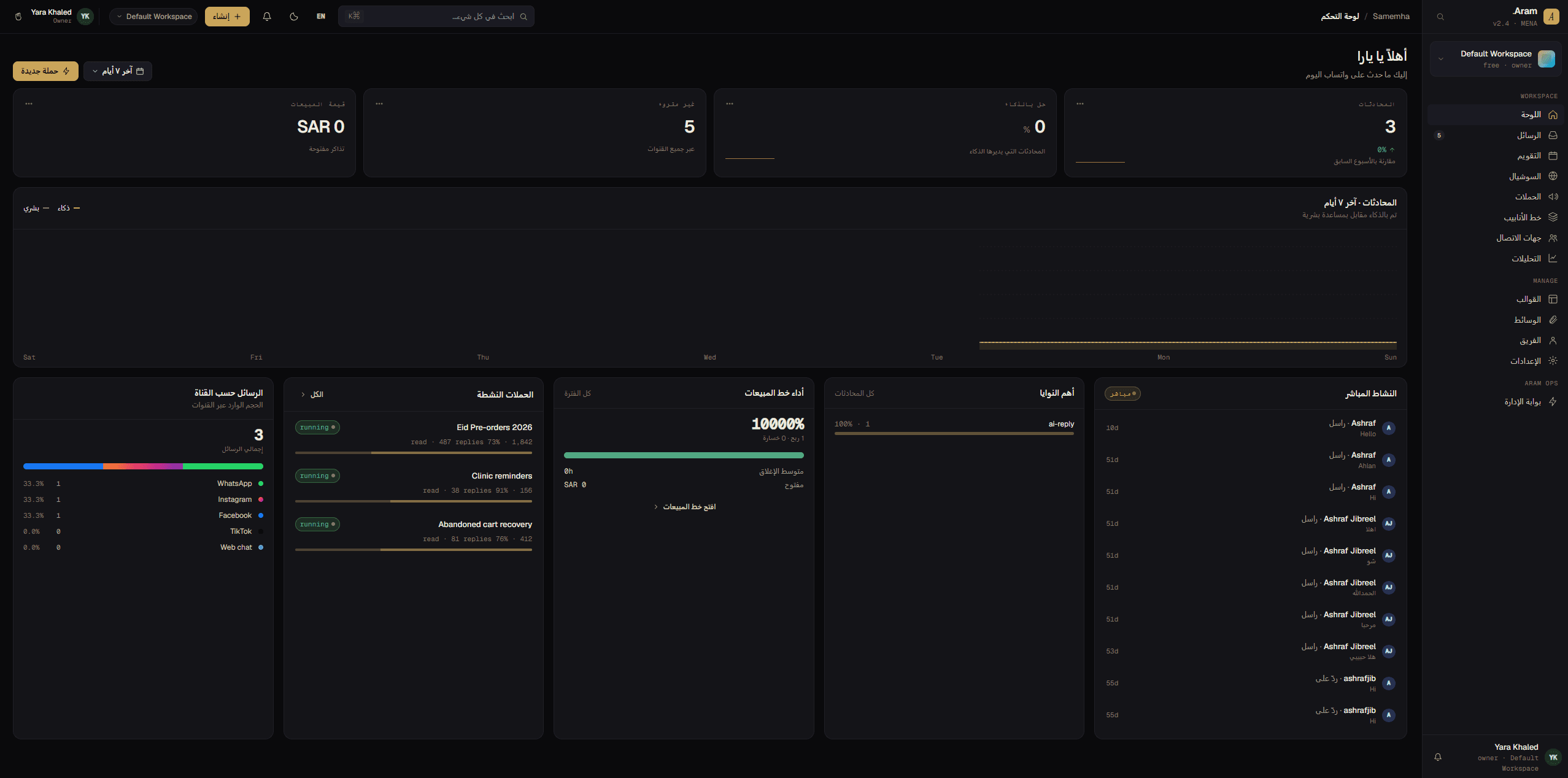Open the dashboard home icon in sidebar

click(x=1553, y=115)
